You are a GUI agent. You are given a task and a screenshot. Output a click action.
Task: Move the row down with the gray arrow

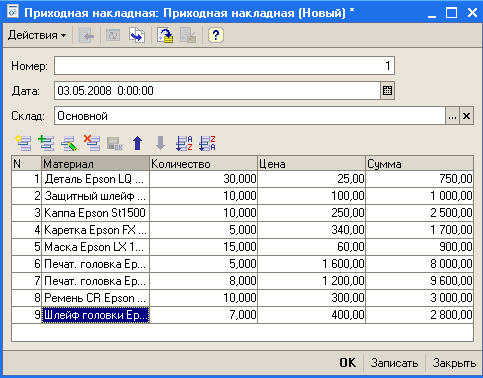point(160,143)
